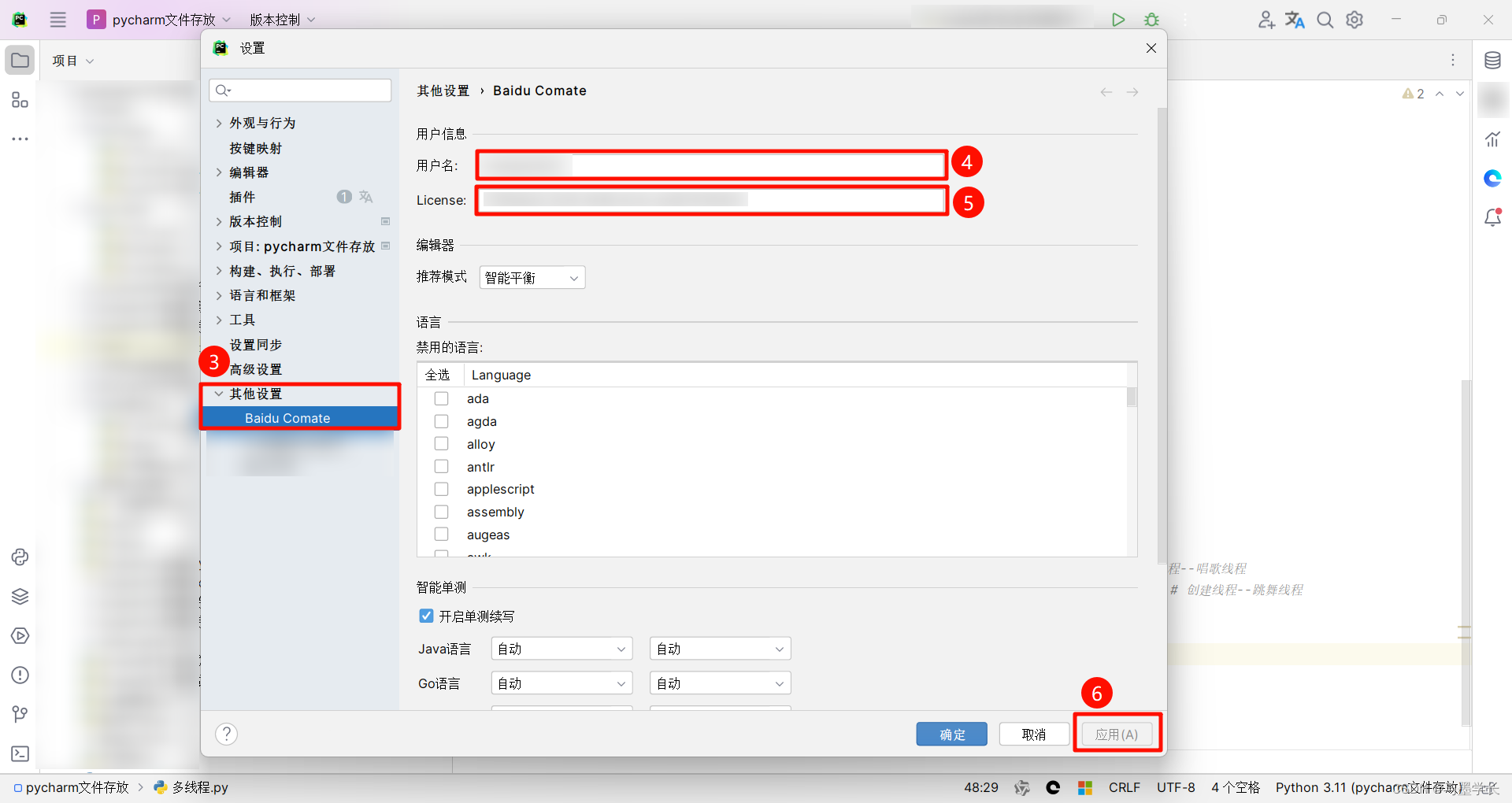Show more tool windows ellipsis icon
1512x803 pixels.
[x=20, y=139]
